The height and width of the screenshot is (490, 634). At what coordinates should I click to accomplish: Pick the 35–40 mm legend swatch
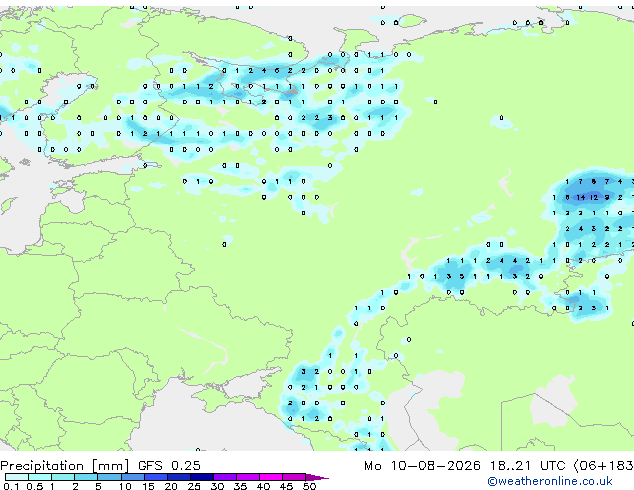coord(248,477)
